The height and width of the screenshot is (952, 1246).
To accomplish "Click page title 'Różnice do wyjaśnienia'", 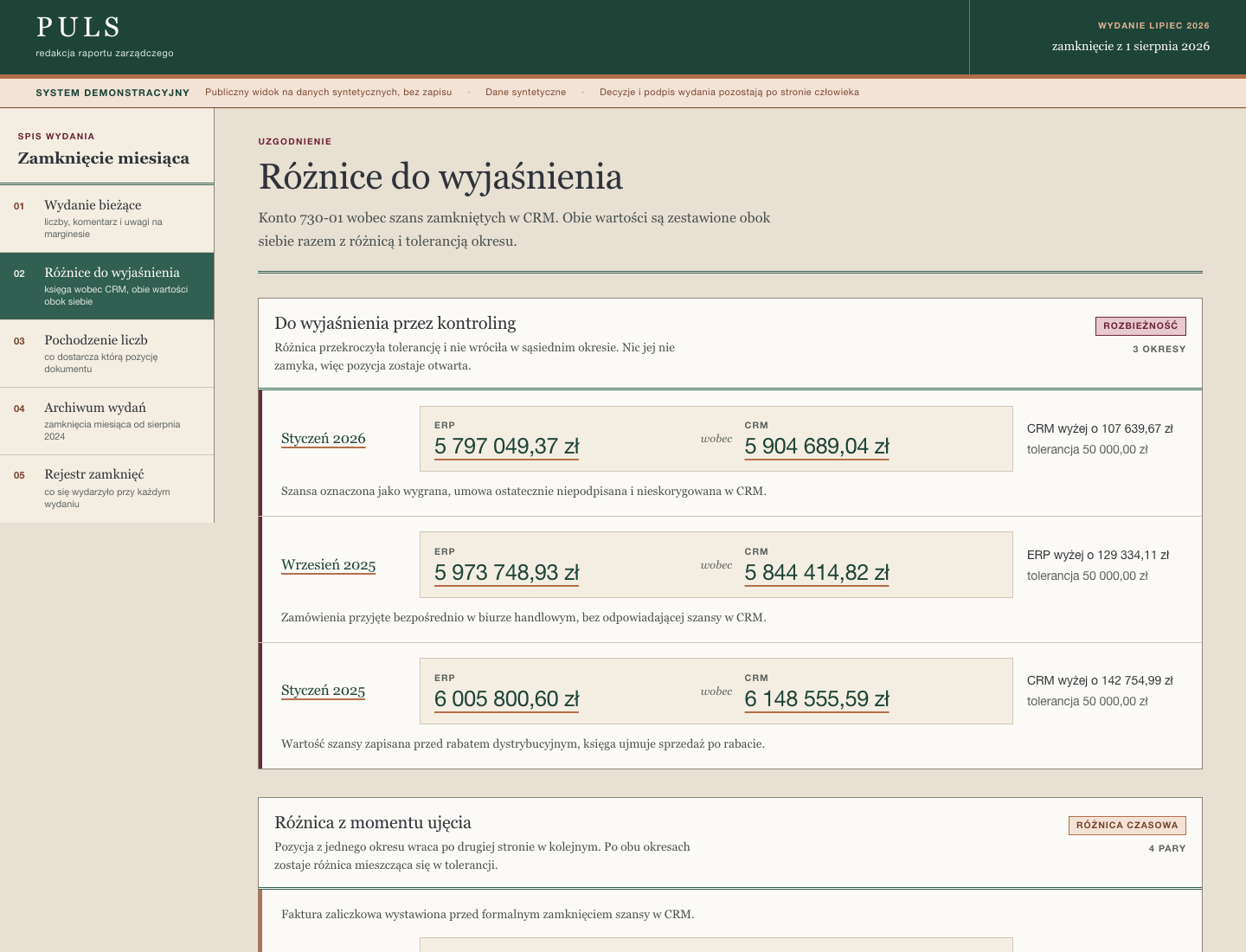I will pos(440,177).
